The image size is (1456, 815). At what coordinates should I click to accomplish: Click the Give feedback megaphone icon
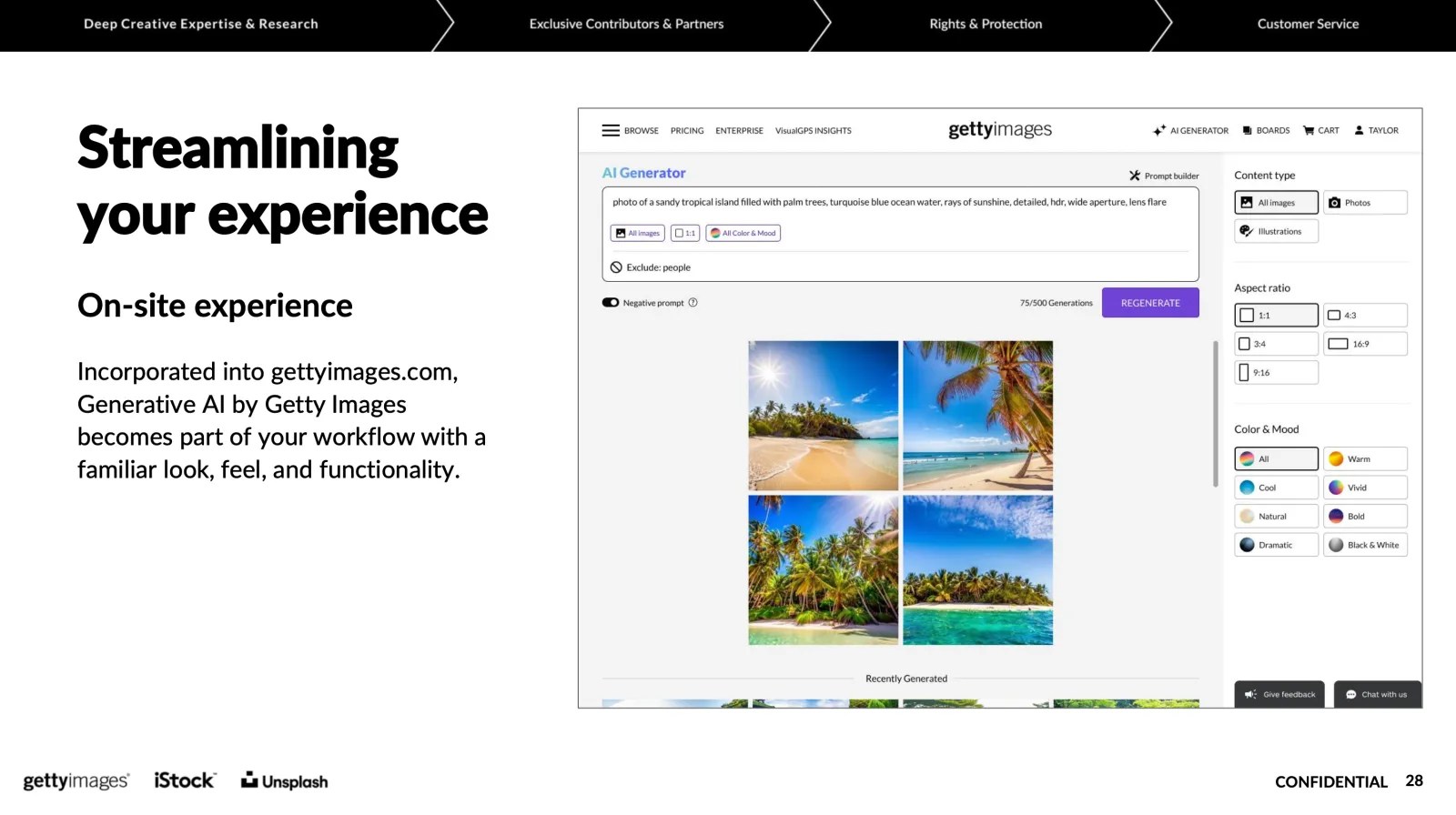click(x=1250, y=695)
